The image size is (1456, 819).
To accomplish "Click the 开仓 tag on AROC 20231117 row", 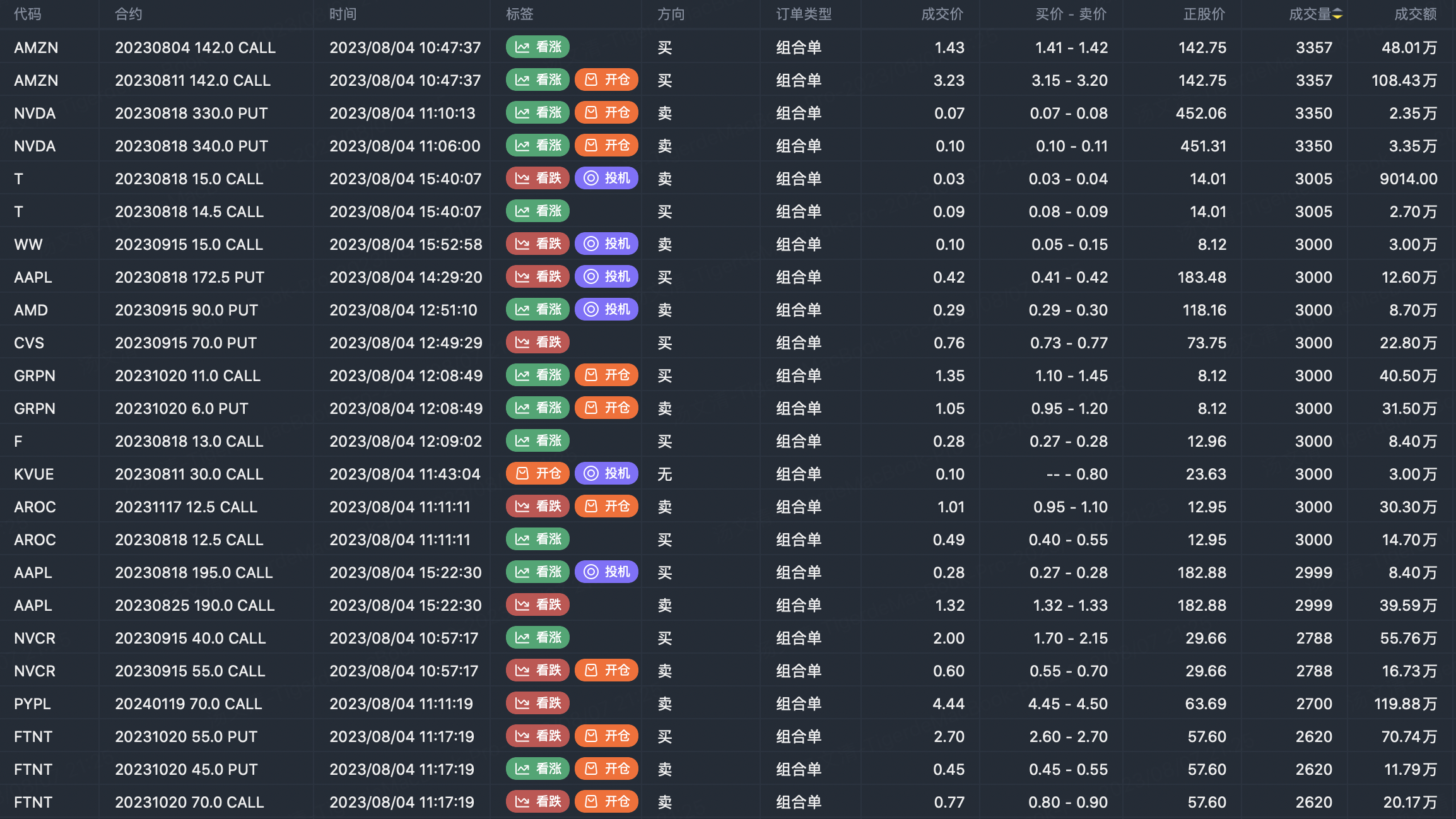I will [606, 507].
